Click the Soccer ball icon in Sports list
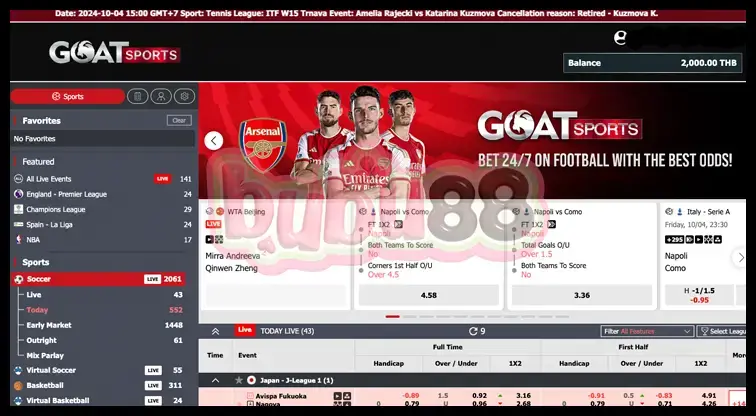This screenshot has width=756, height=416. (x=18, y=279)
